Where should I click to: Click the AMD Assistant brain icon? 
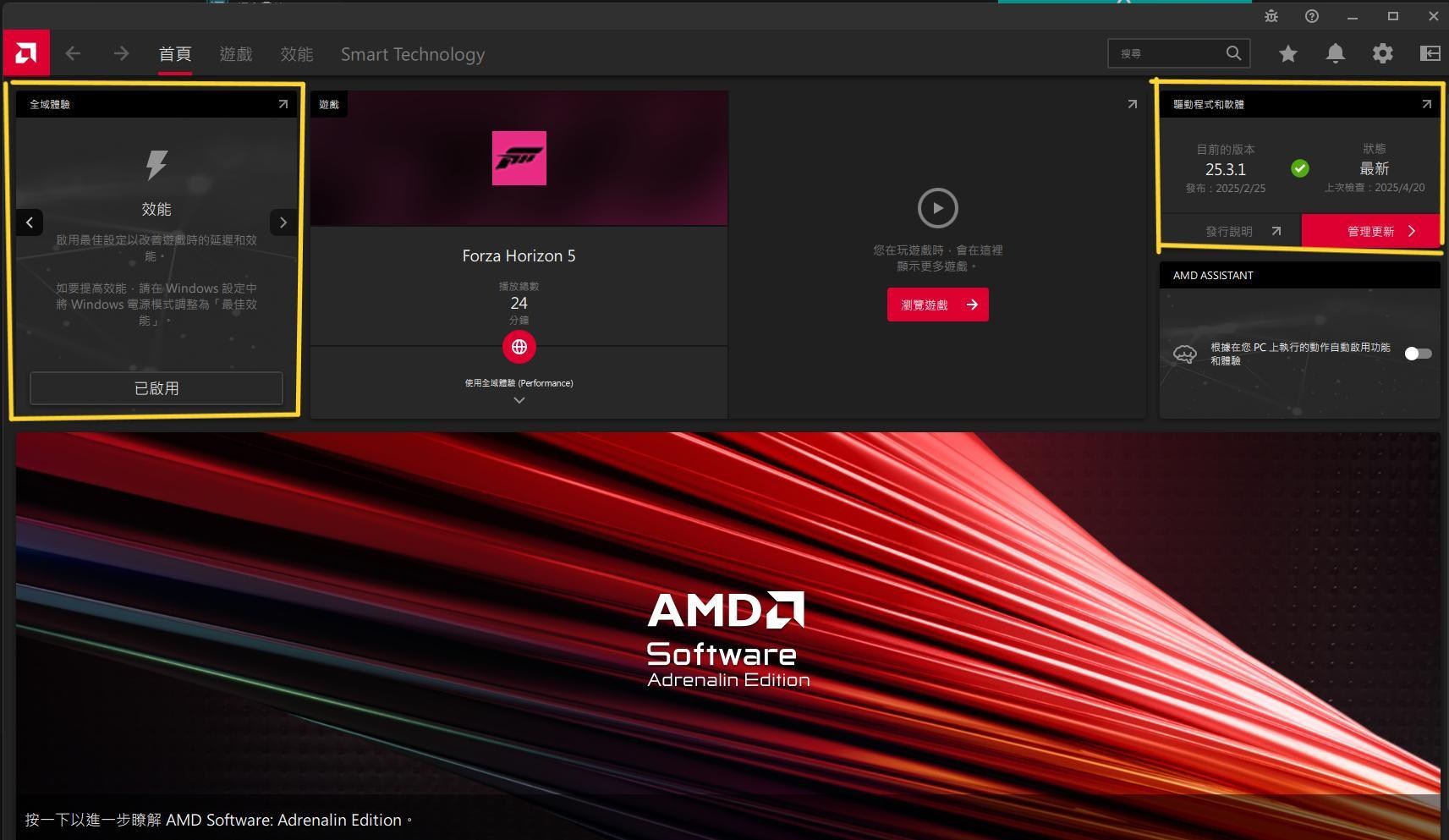point(1185,354)
